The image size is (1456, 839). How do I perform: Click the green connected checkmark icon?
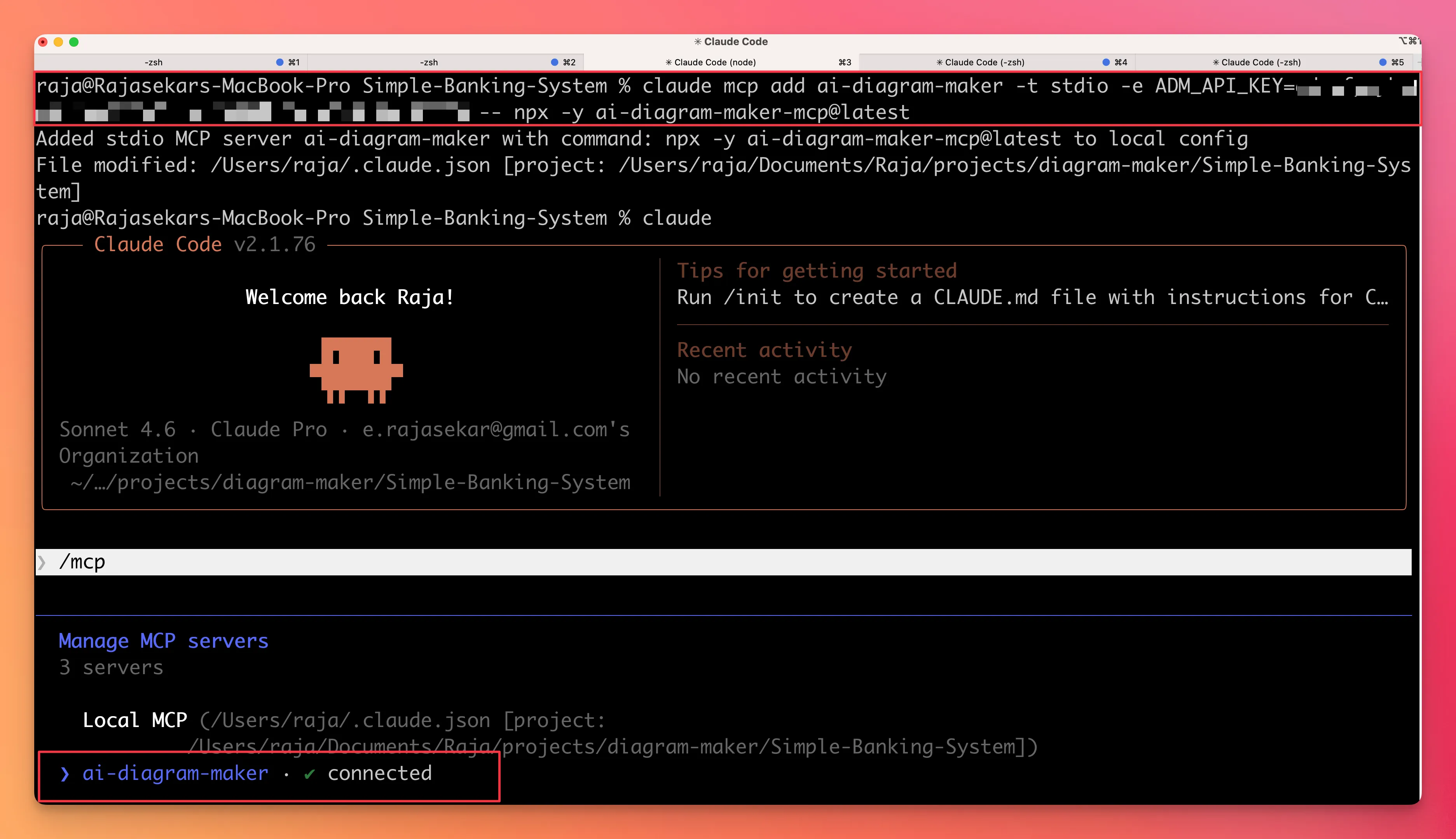(x=309, y=774)
